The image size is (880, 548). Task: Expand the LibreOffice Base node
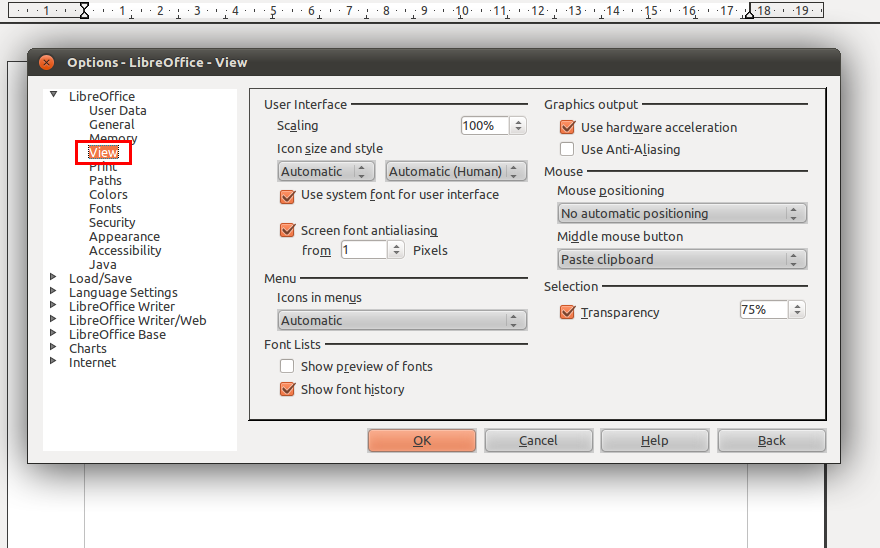[53, 333]
